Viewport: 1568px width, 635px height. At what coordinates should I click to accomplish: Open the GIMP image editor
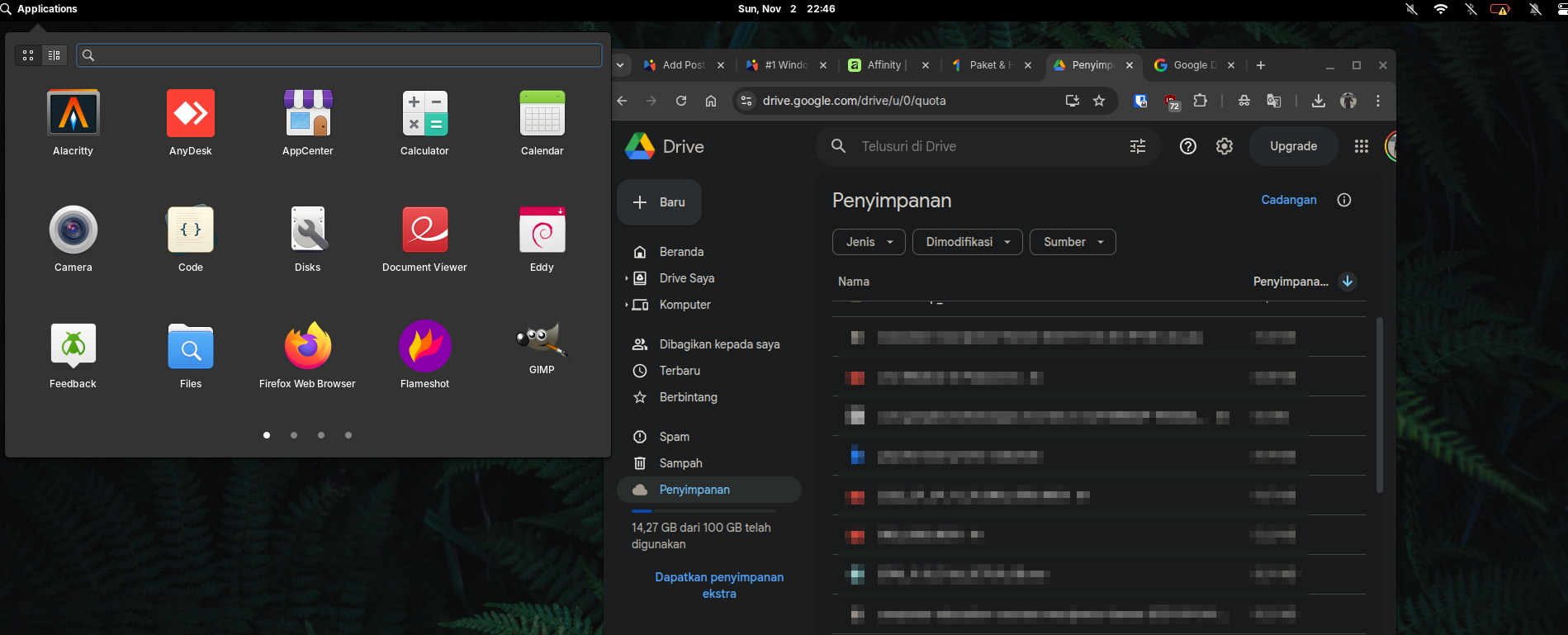(x=542, y=341)
